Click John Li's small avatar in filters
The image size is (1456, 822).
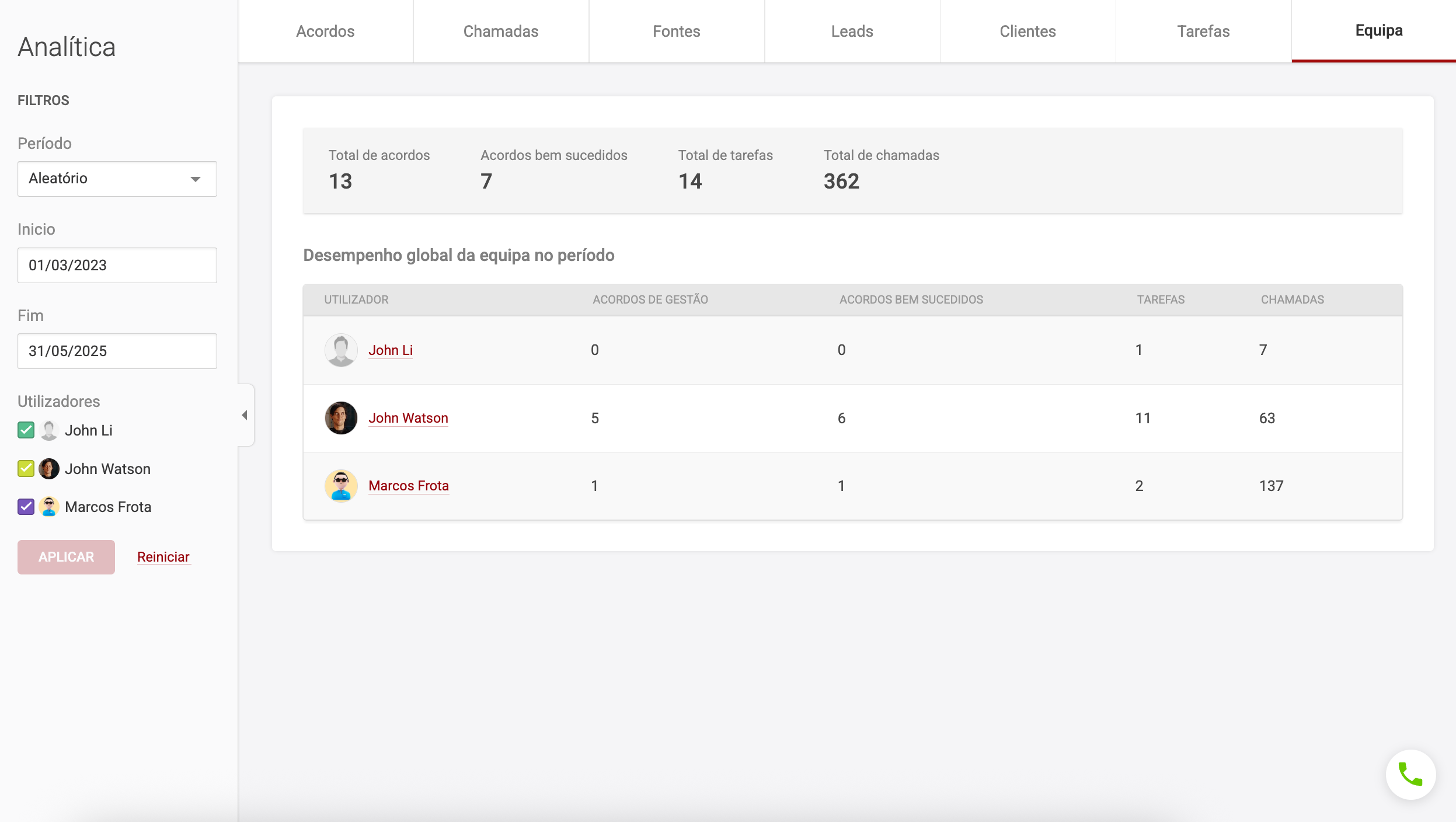coord(49,430)
